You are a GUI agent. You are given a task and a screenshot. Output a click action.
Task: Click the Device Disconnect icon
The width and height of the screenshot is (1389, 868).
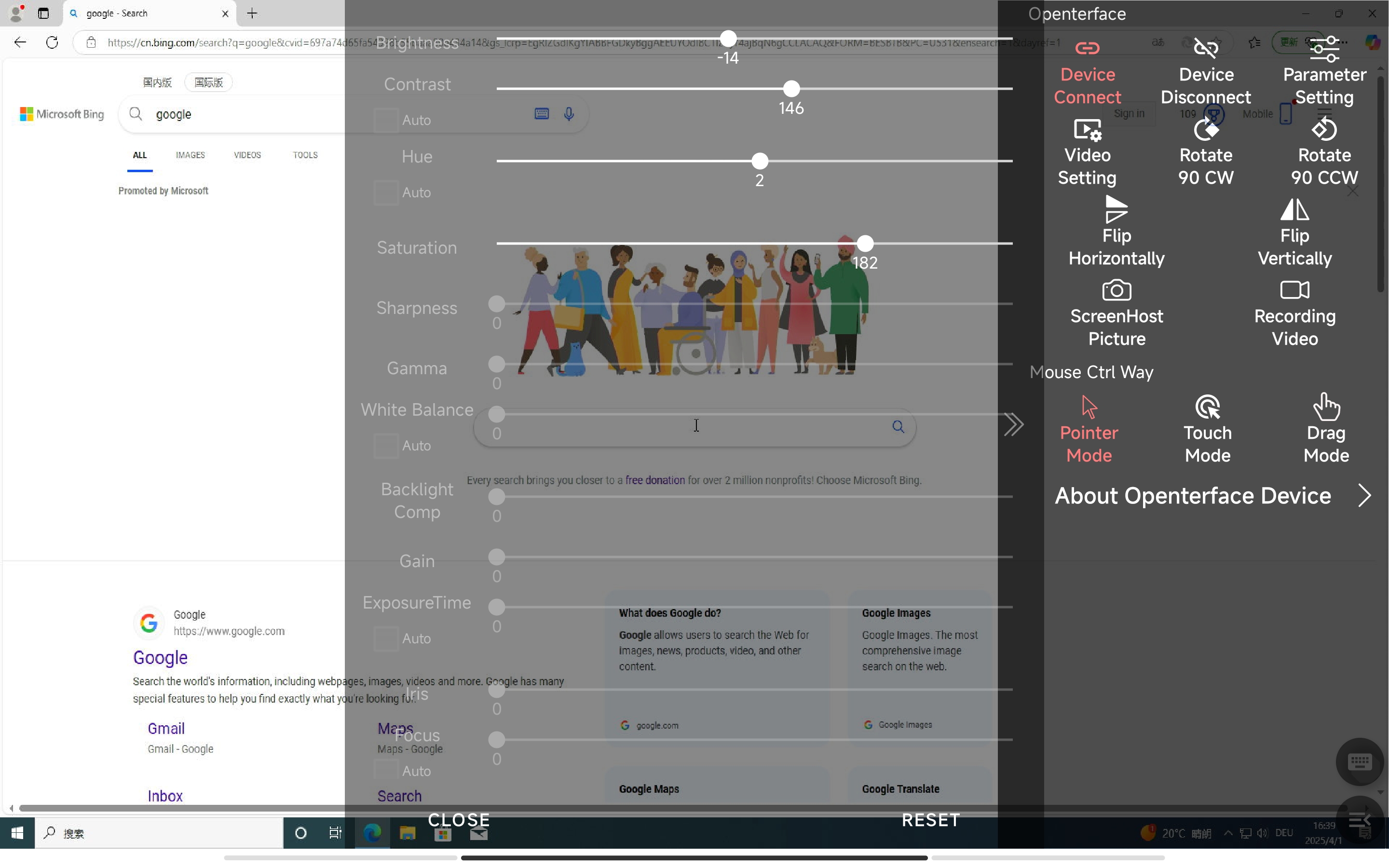1206,48
